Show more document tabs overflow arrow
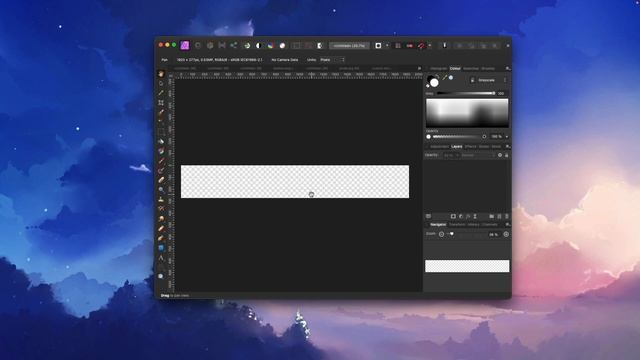 419,69
